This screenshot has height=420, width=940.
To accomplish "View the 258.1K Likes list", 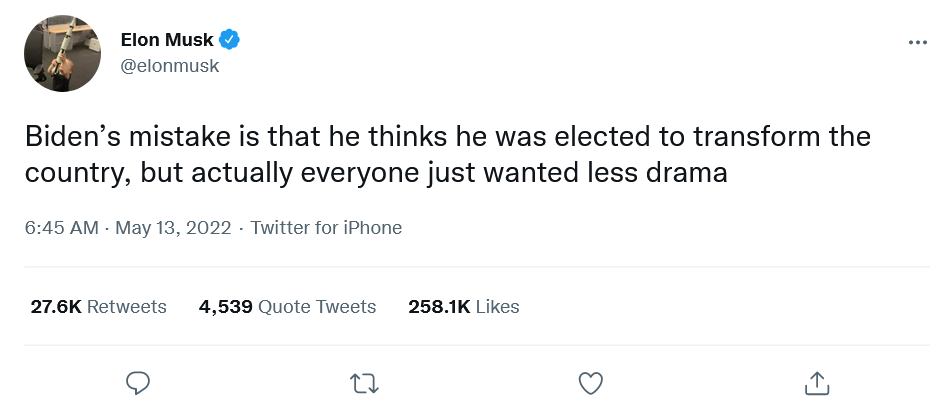I will point(463,306).
